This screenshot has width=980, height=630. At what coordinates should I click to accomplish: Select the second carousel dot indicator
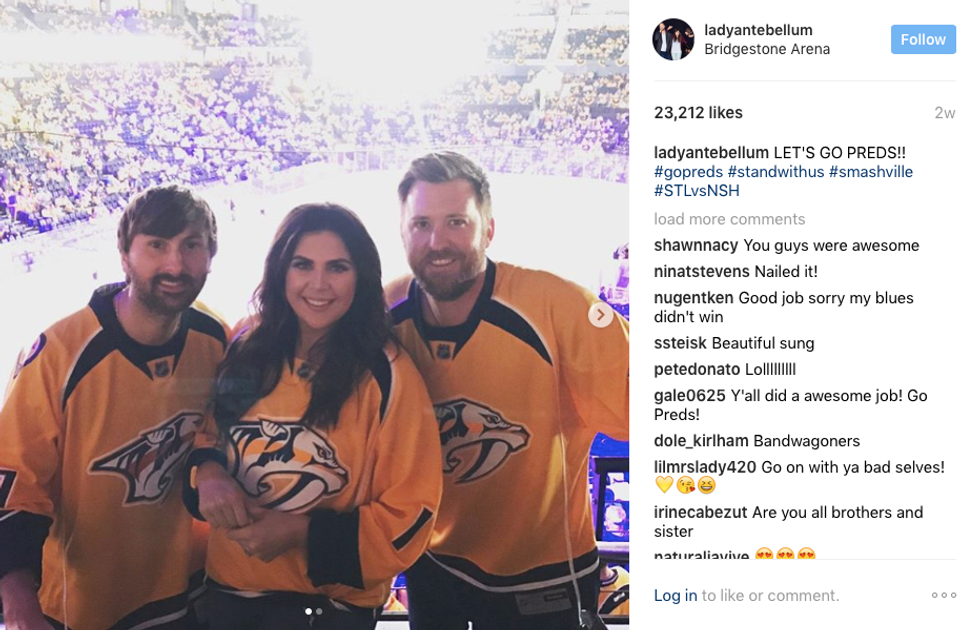(319, 611)
